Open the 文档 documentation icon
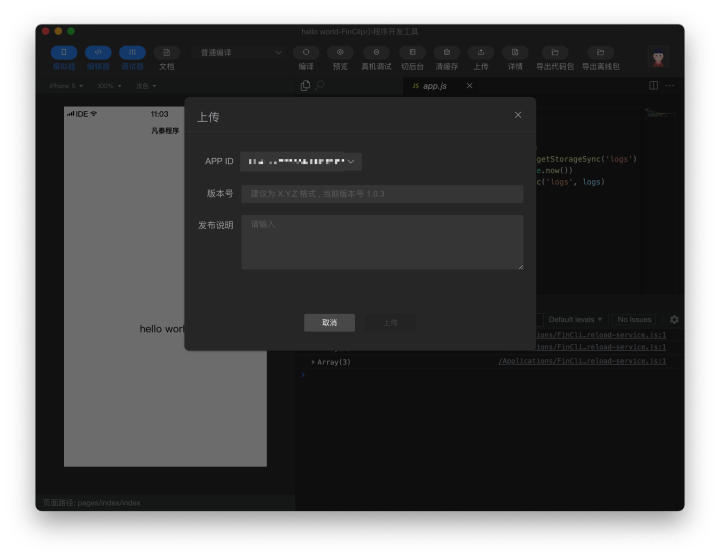The width and height of the screenshot is (720, 558). (166, 53)
